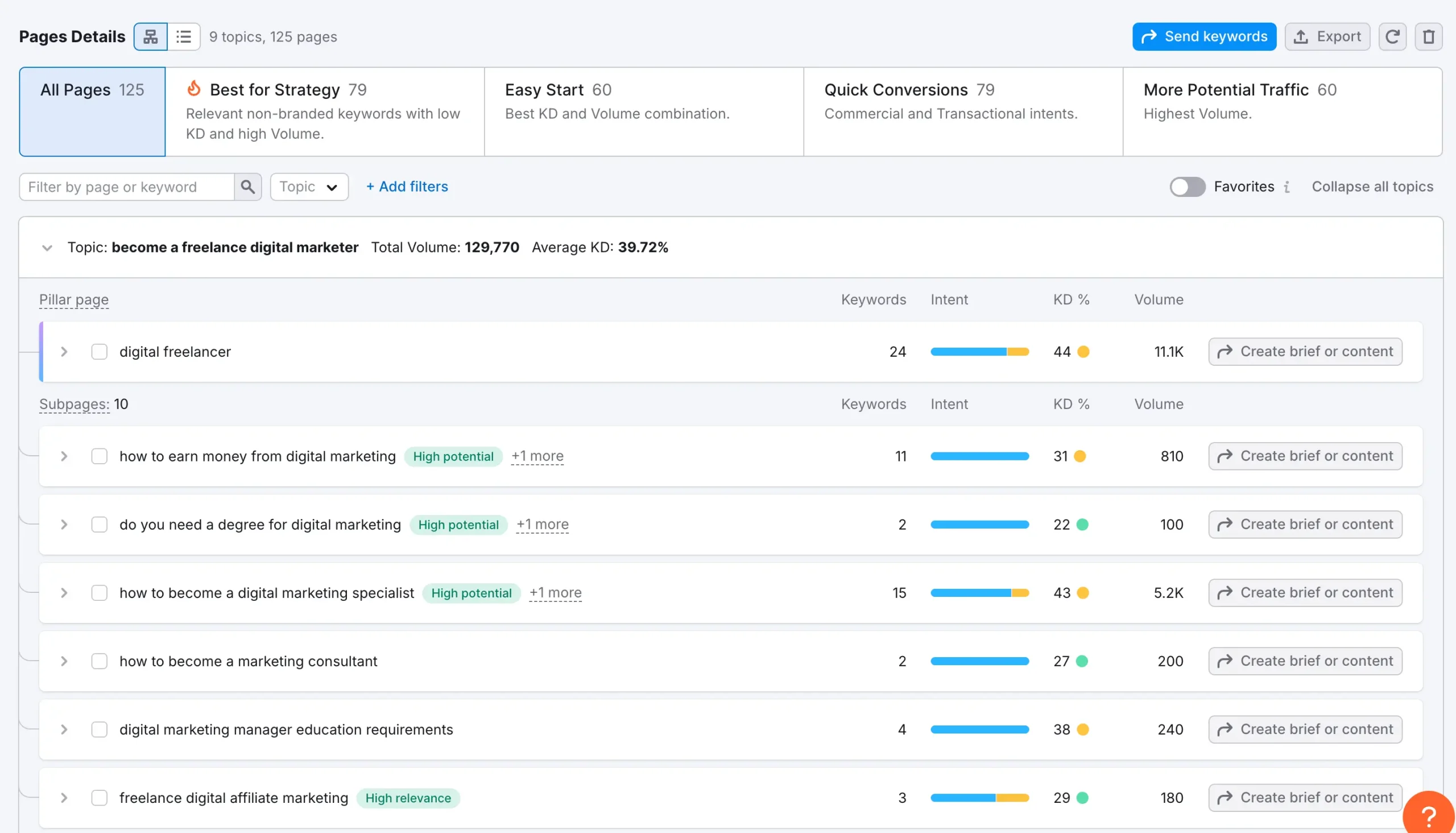Enable the Favorites toggle
This screenshot has height=833, width=1456.
(1188, 187)
